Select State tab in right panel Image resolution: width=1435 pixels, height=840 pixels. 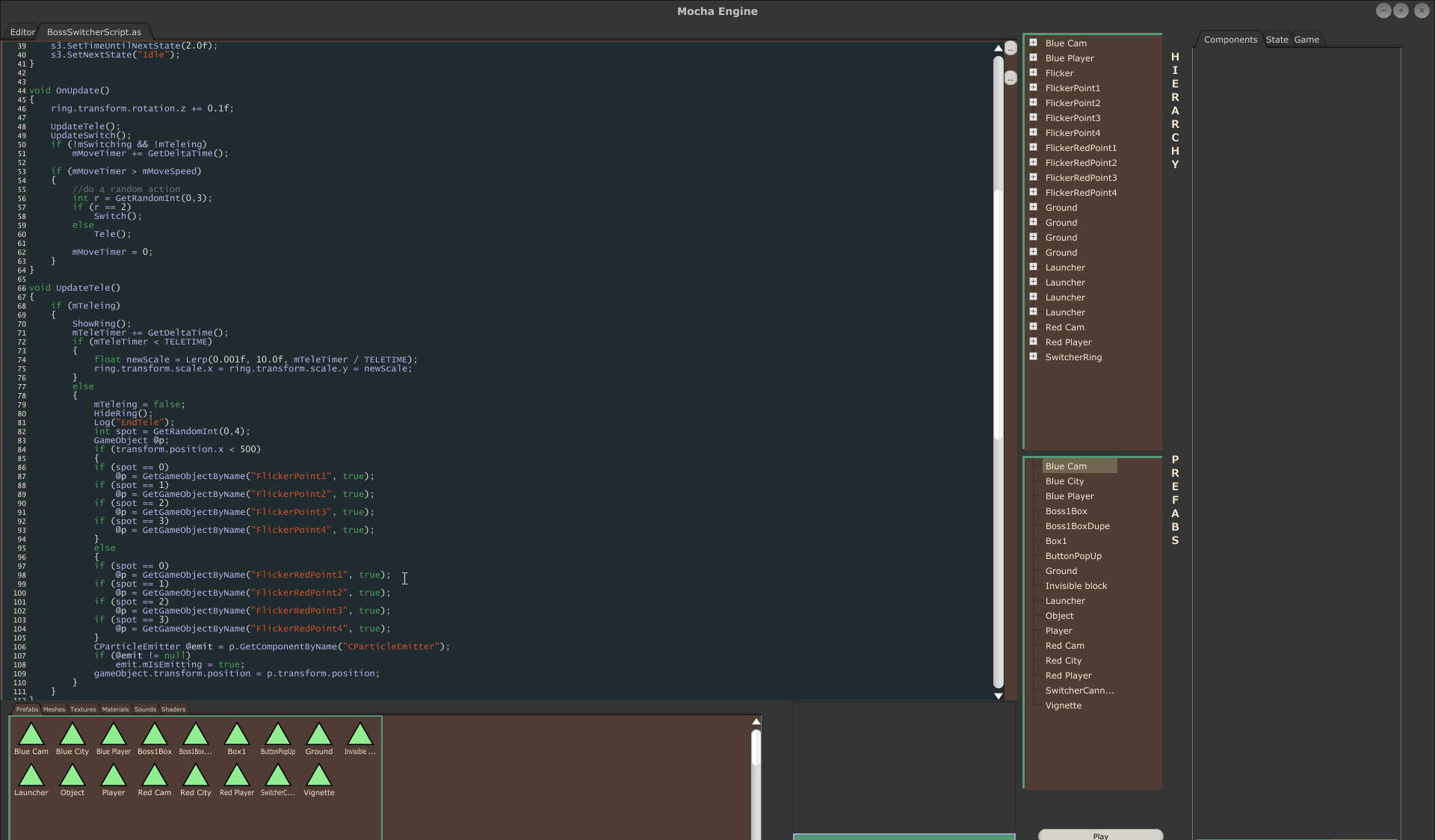1278,39
